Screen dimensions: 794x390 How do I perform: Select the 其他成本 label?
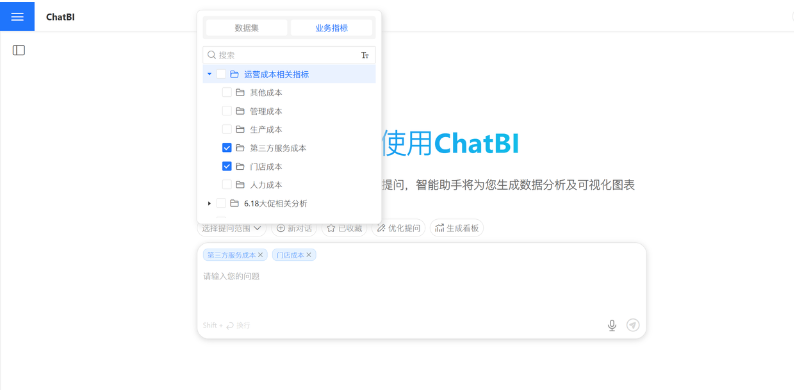[x=266, y=93]
